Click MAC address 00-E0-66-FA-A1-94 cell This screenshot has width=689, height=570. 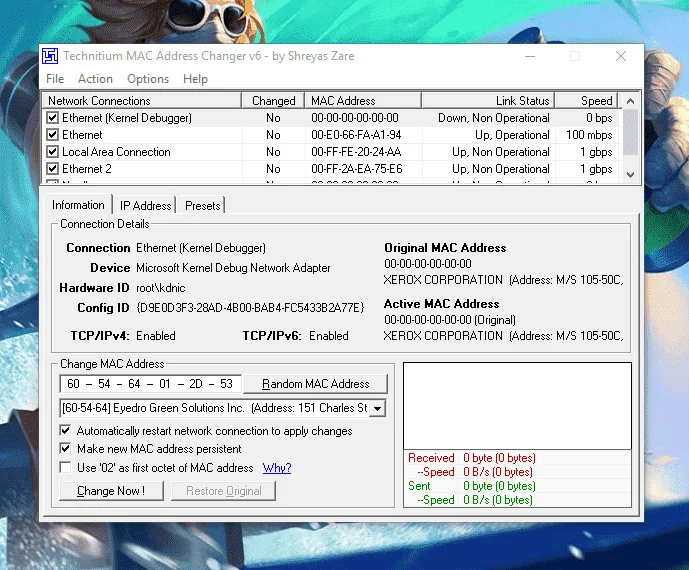(x=356, y=134)
